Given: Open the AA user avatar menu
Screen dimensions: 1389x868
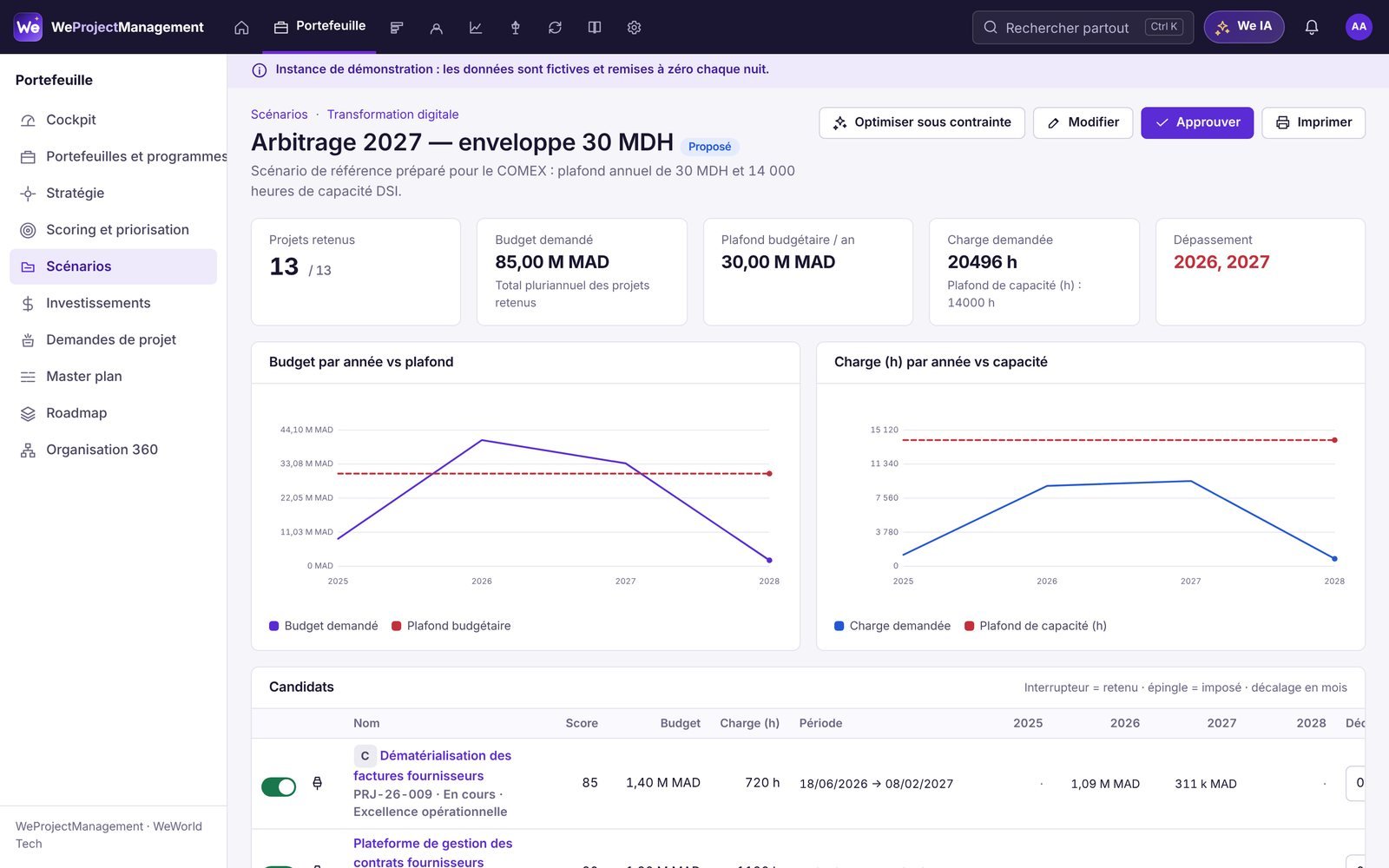Looking at the screenshot, I should 1359,27.
